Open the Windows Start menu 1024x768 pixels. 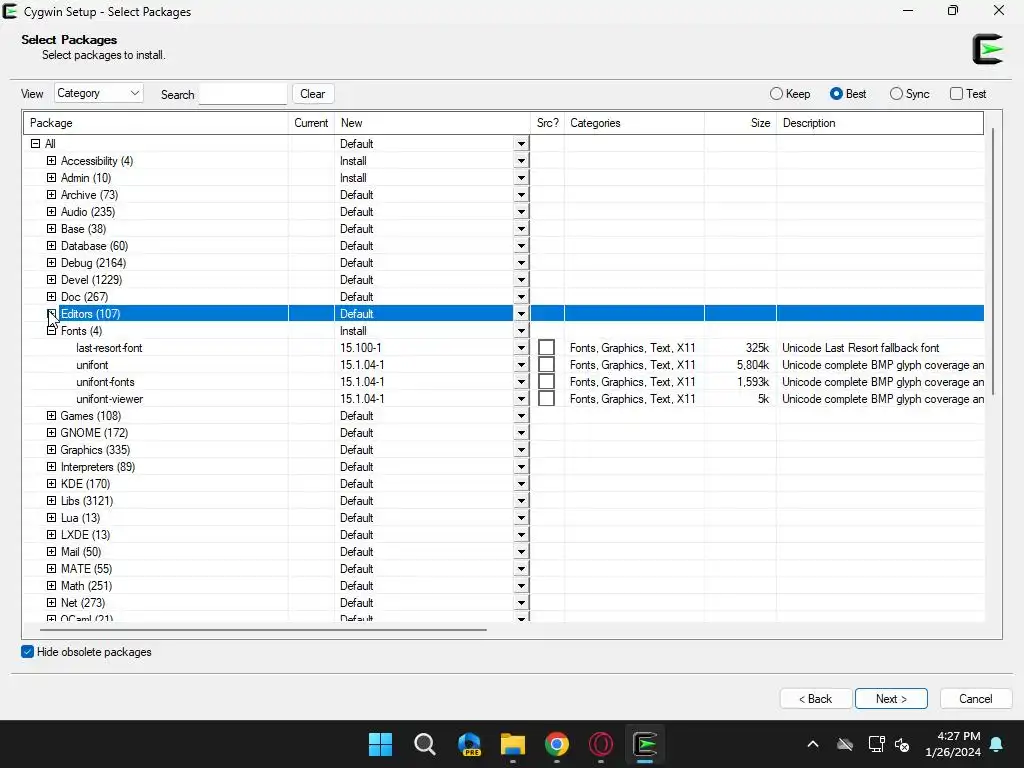pyautogui.click(x=380, y=744)
